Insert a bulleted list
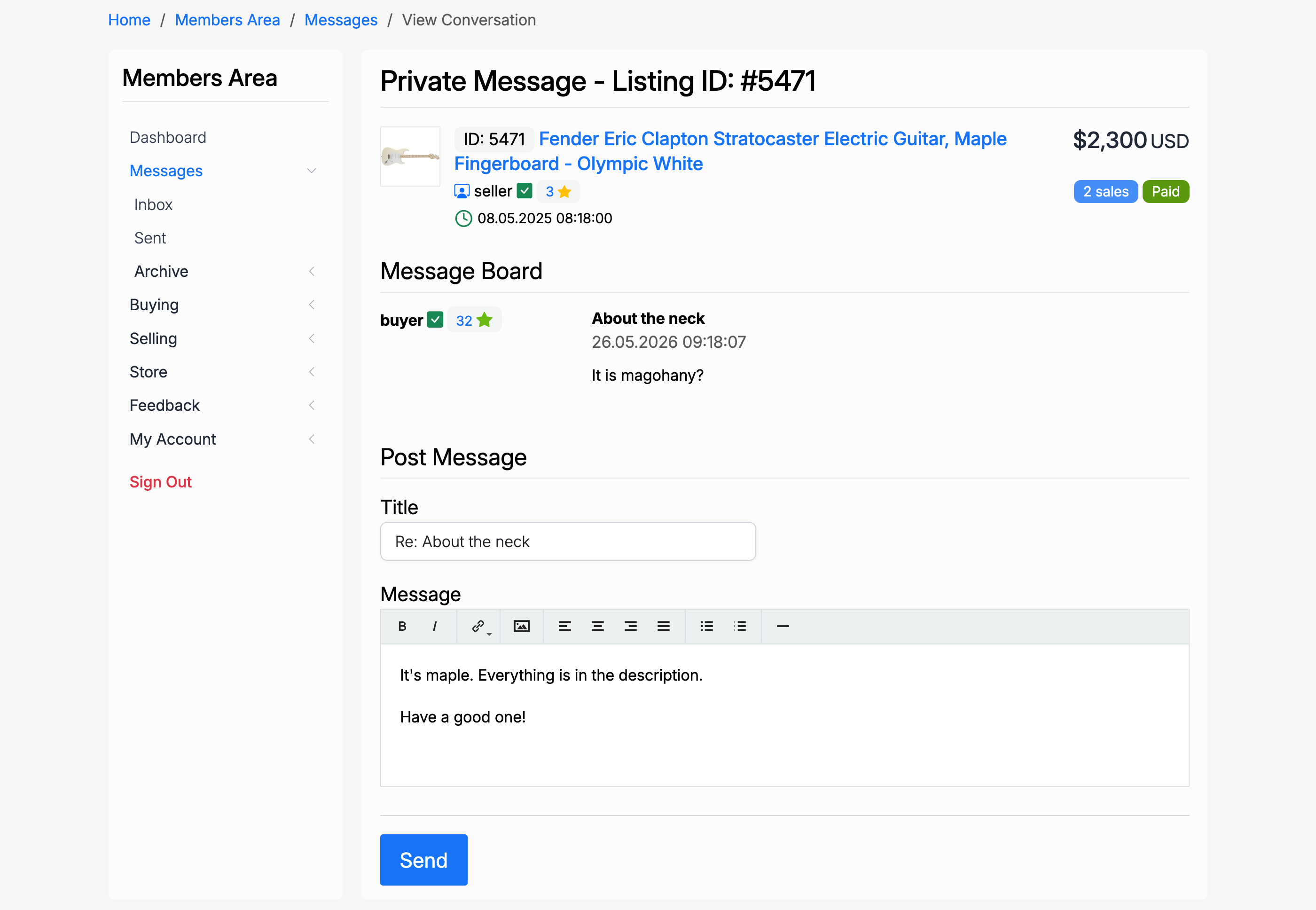 (706, 626)
